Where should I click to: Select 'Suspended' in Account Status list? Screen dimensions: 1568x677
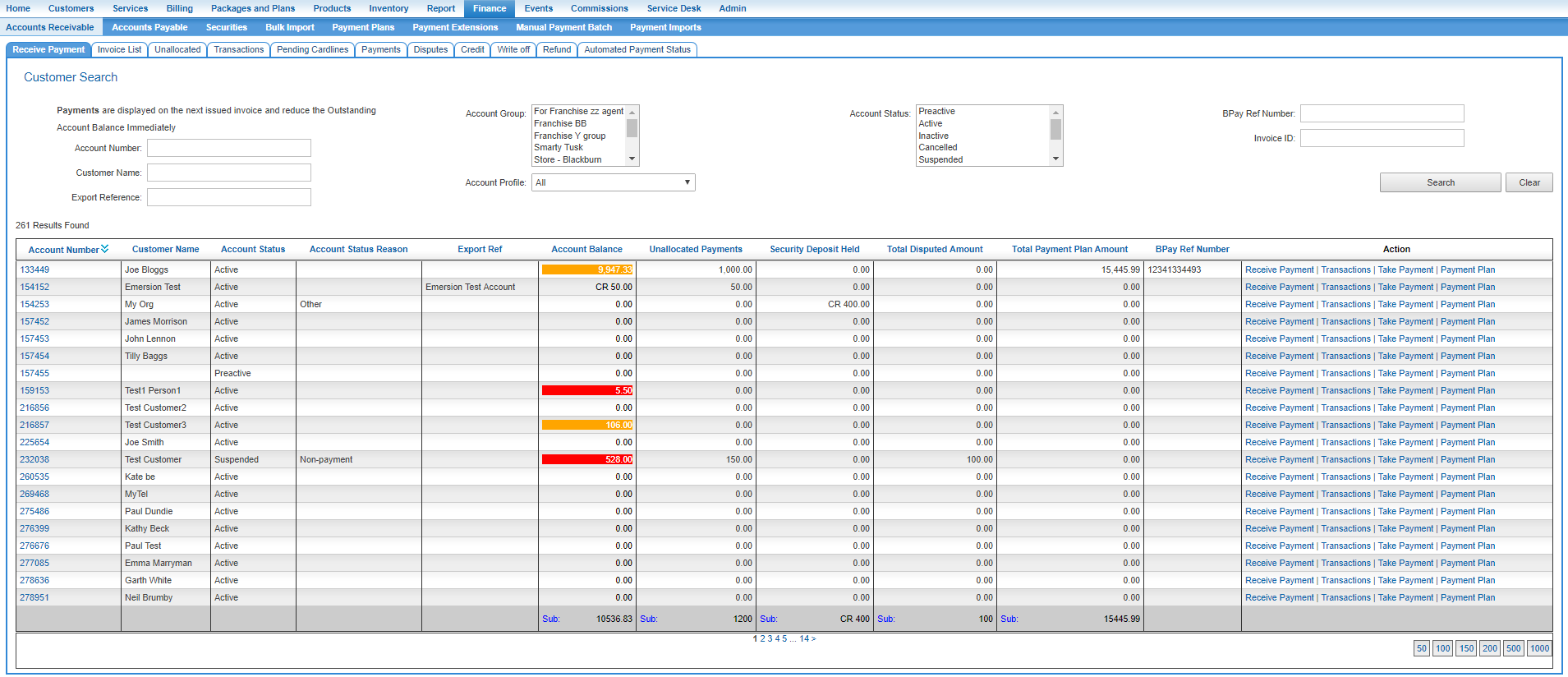click(x=940, y=159)
